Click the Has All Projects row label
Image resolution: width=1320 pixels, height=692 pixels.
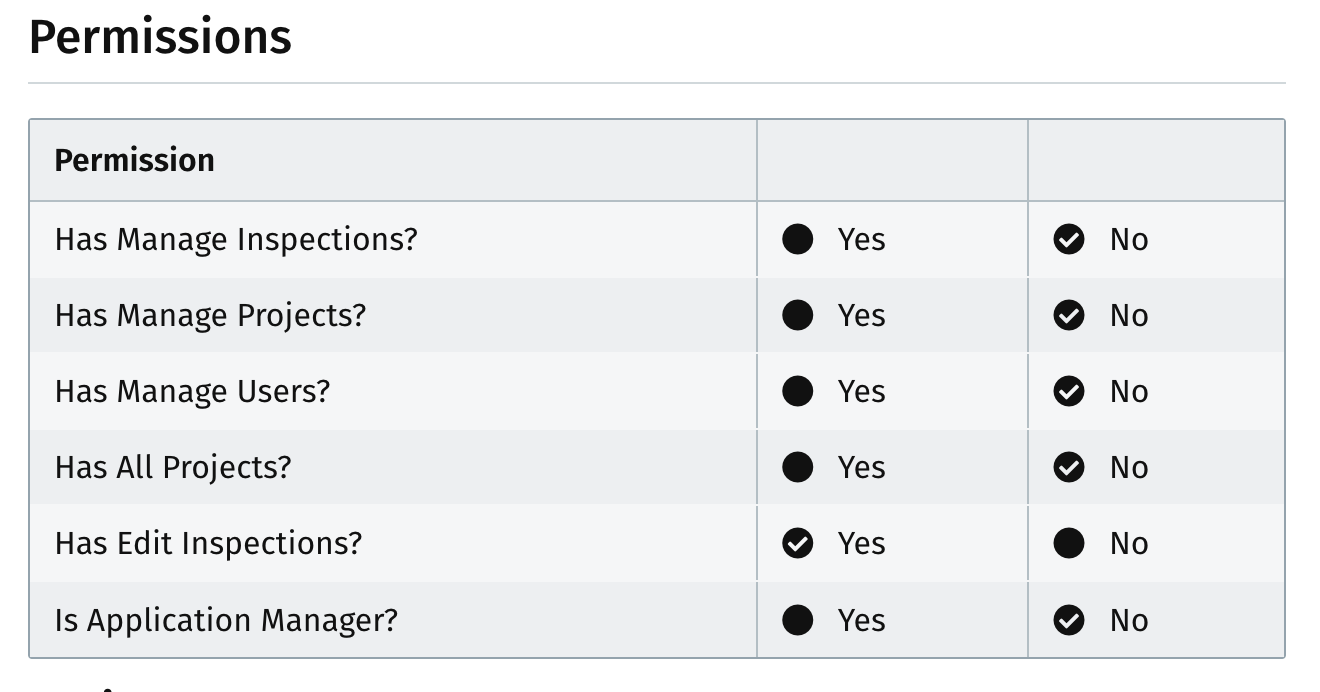pyautogui.click(x=173, y=467)
